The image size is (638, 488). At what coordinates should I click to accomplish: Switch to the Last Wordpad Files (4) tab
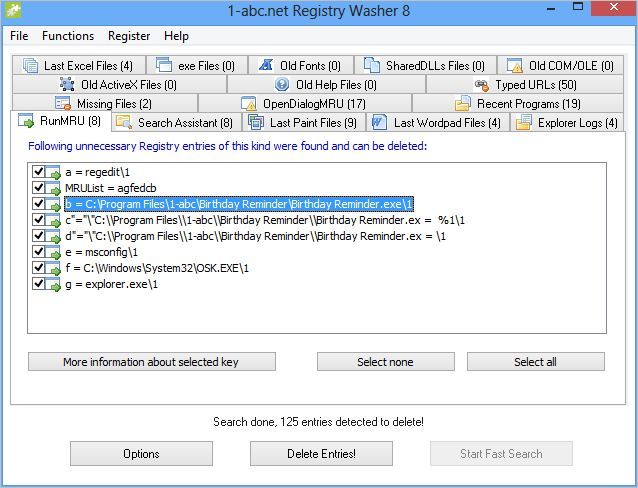pyautogui.click(x=438, y=122)
